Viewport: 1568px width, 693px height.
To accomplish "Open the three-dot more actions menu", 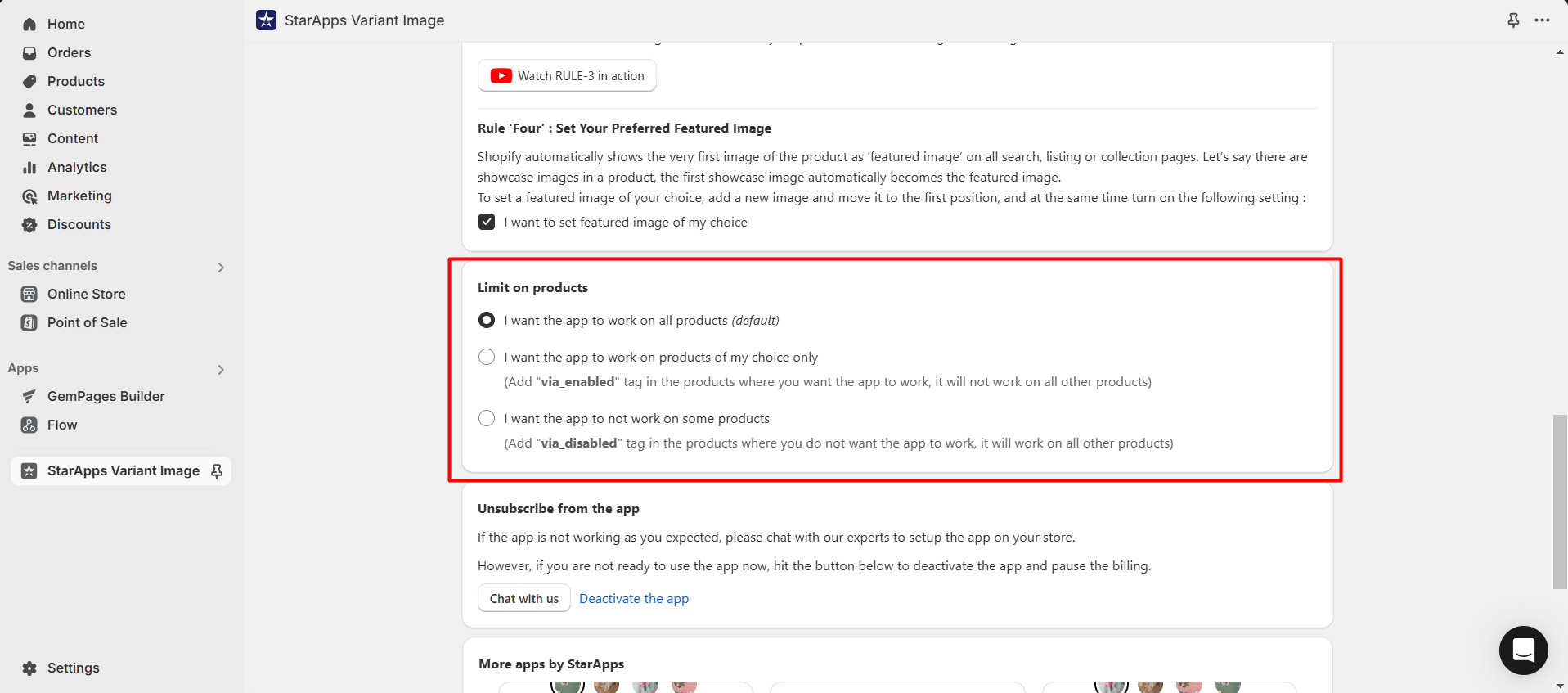I will coord(1542,20).
